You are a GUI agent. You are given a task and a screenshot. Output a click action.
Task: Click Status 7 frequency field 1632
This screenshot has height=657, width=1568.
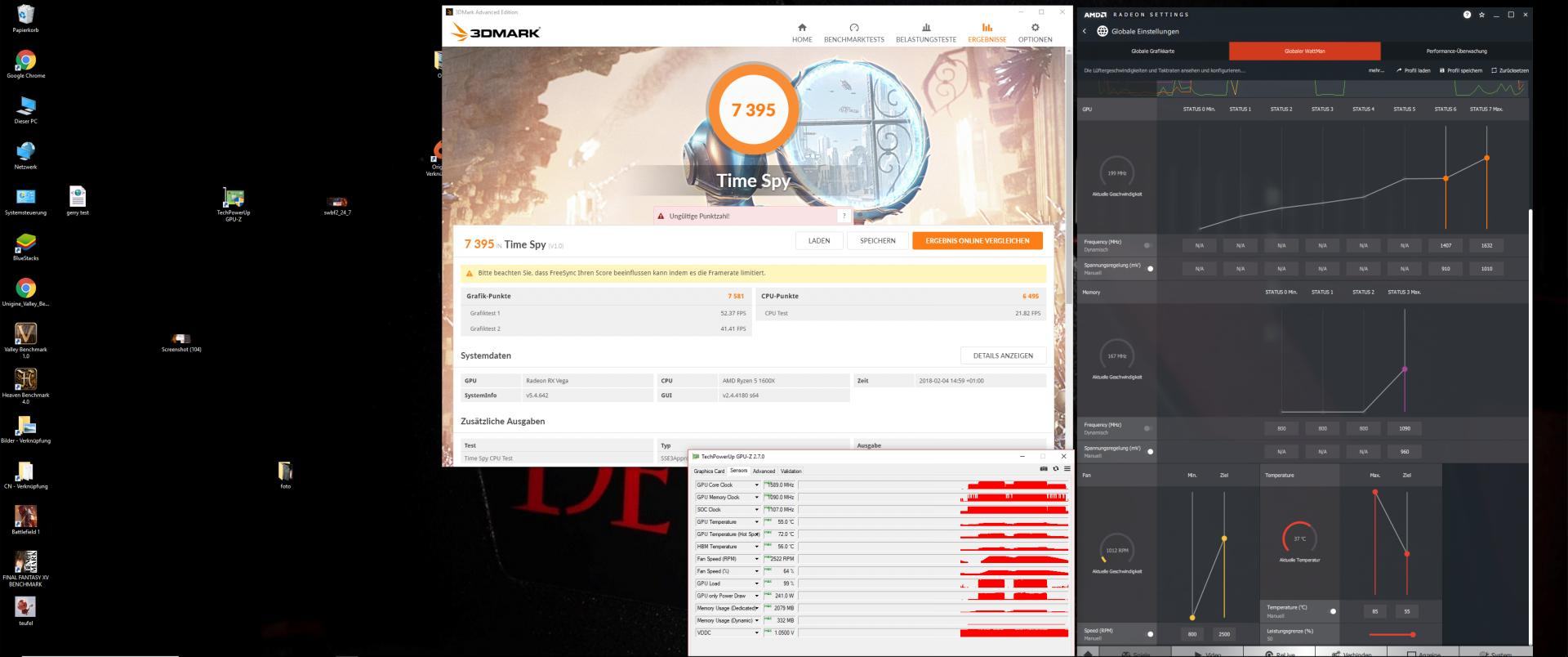coord(1486,245)
